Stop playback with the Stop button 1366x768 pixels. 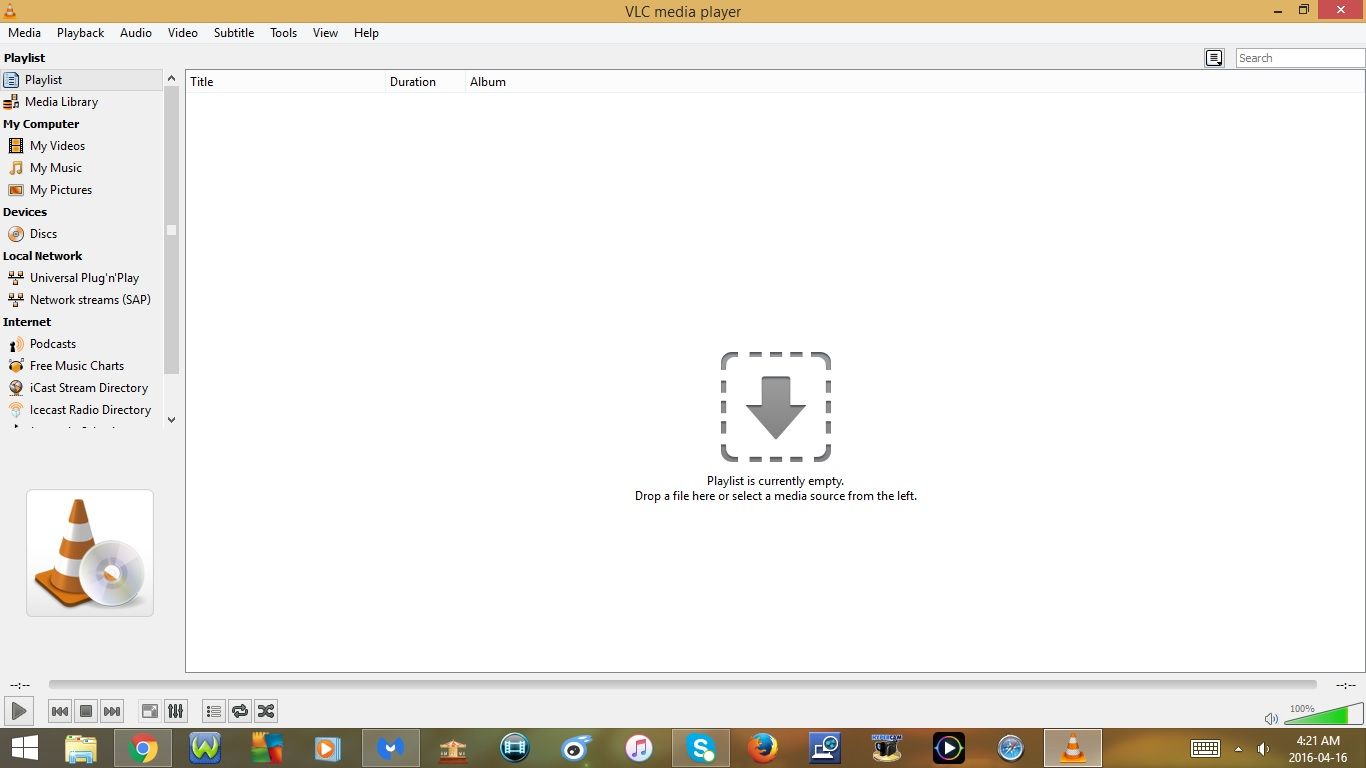click(86, 711)
